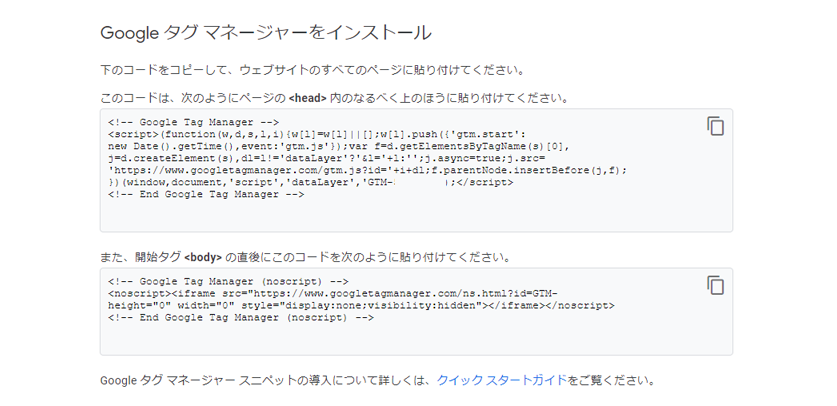Copy the body noscript snippet to clipboard
This screenshot has width=837, height=406.
pos(715,285)
